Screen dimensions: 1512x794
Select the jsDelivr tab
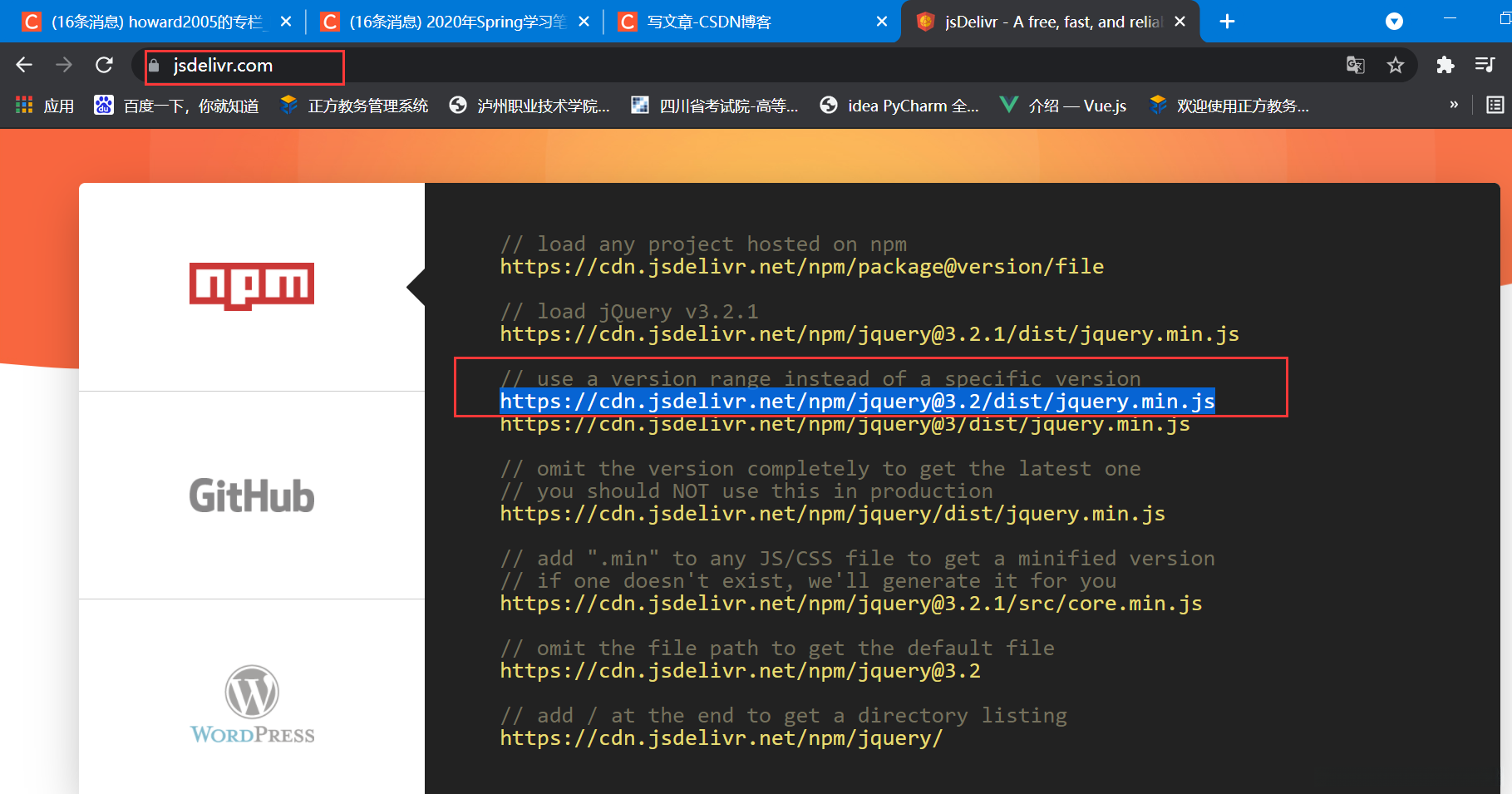(x=1051, y=22)
